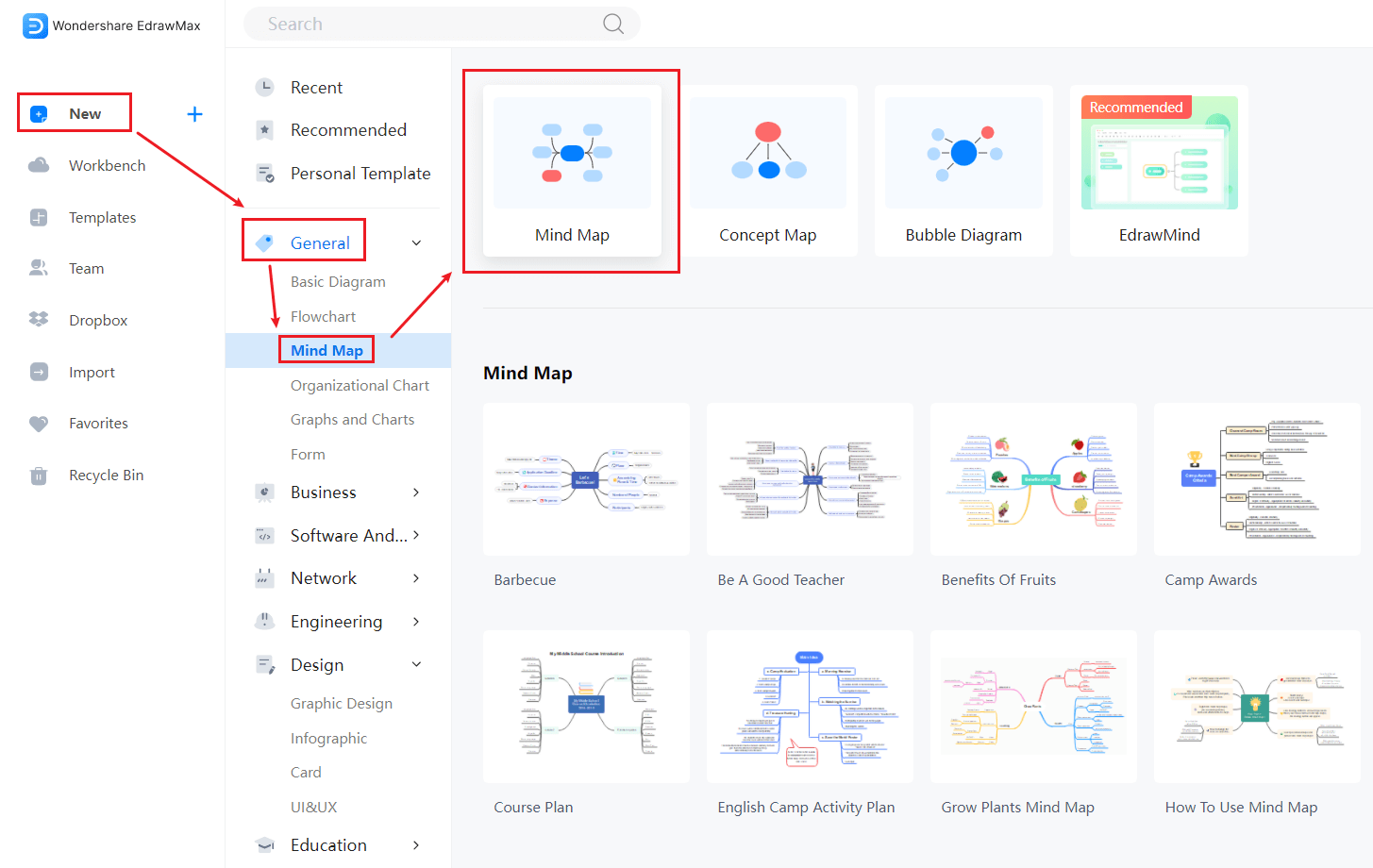This screenshot has width=1373, height=868.
Task: Expand the Engineering category arrow
Action: [x=416, y=622]
